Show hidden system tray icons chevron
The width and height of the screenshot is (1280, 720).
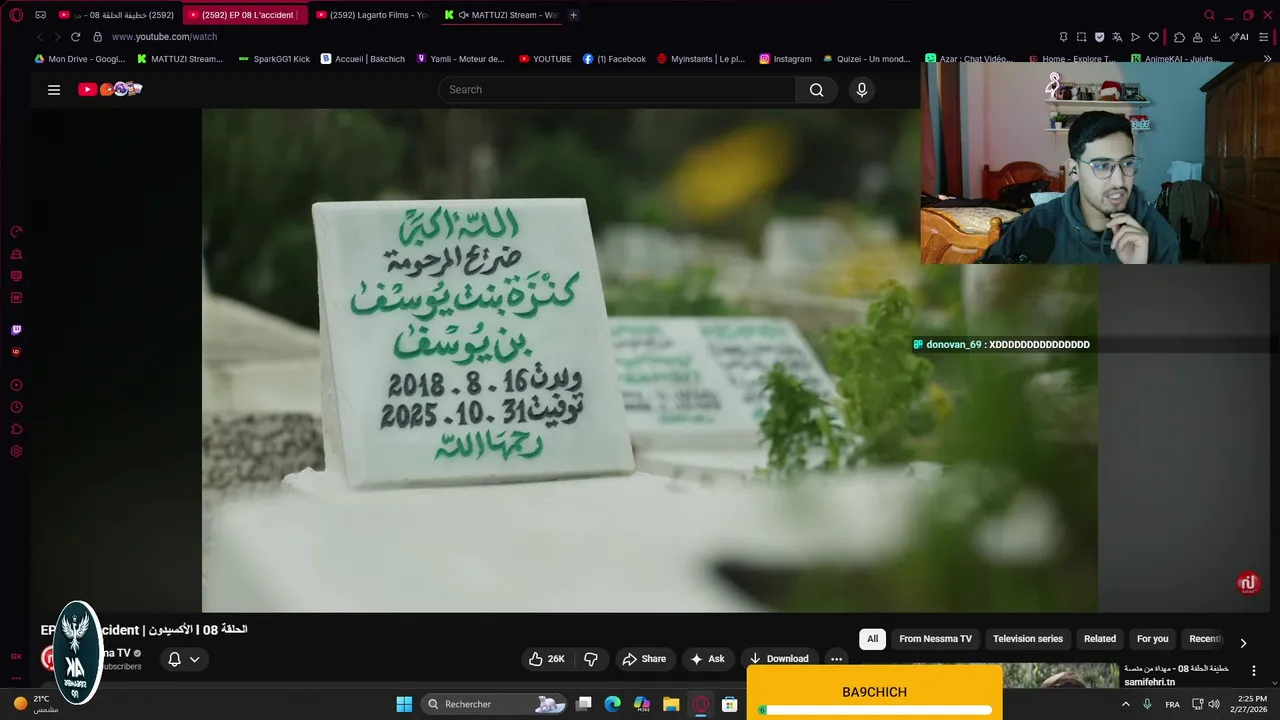[1126, 704]
